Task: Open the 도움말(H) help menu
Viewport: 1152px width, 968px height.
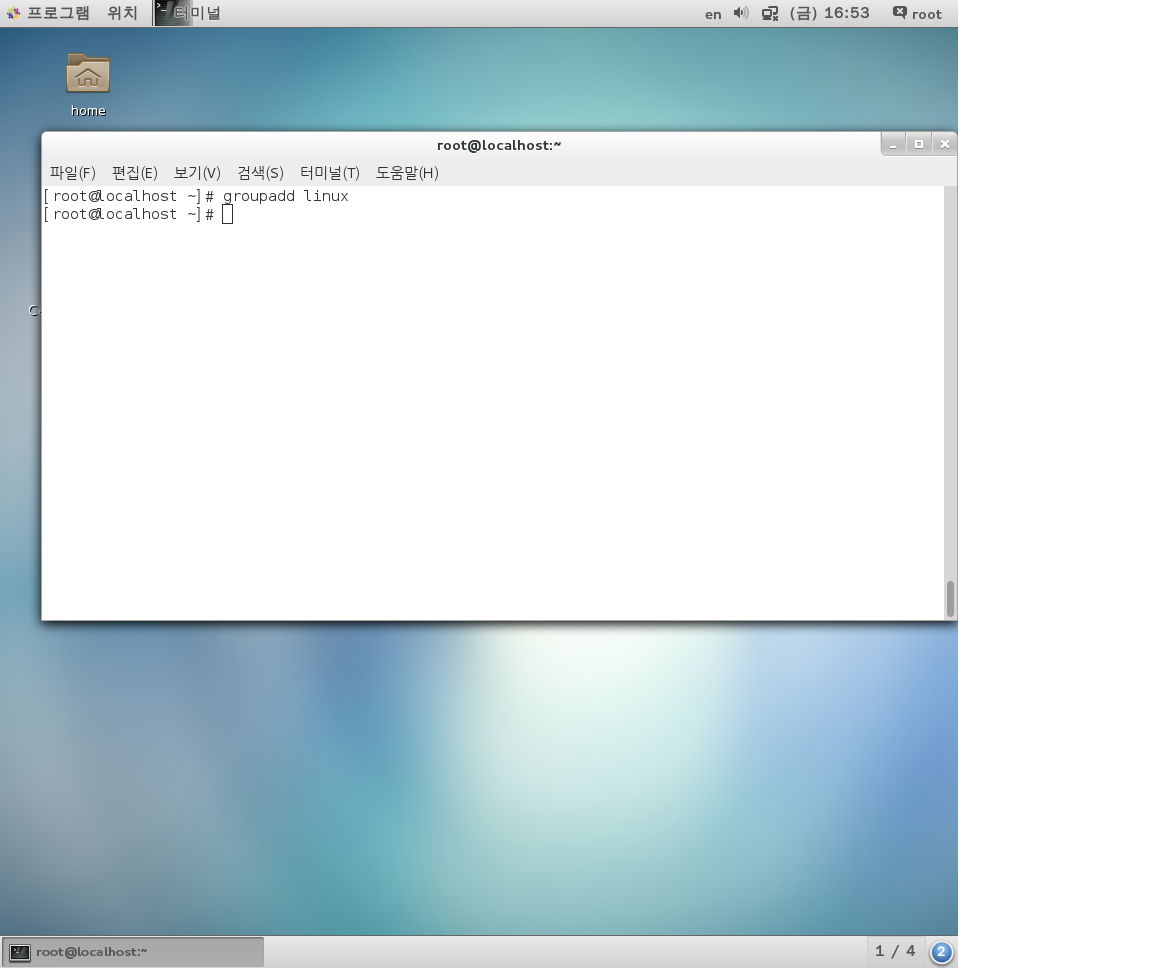Action: click(x=407, y=173)
